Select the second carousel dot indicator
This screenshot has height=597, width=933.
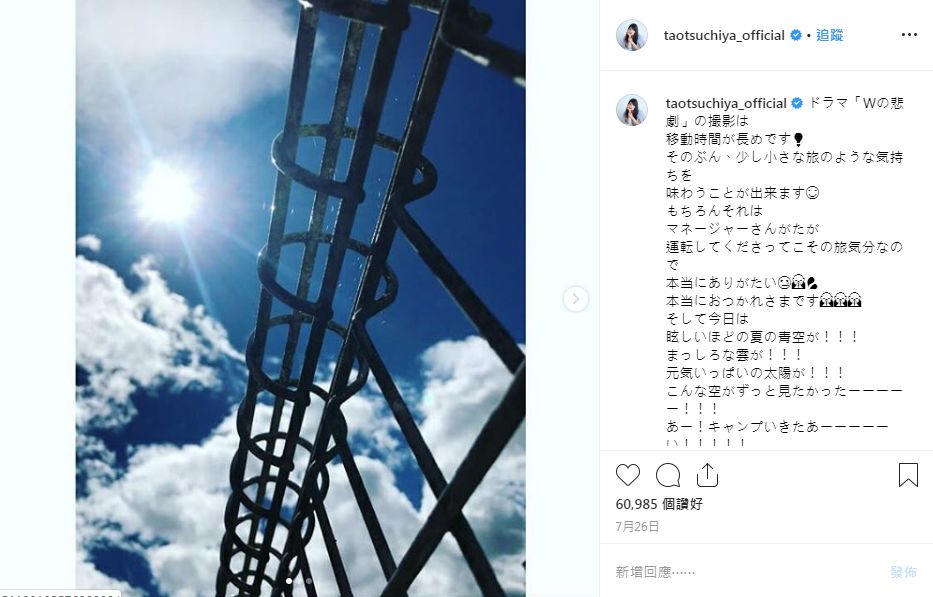coord(308,580)
